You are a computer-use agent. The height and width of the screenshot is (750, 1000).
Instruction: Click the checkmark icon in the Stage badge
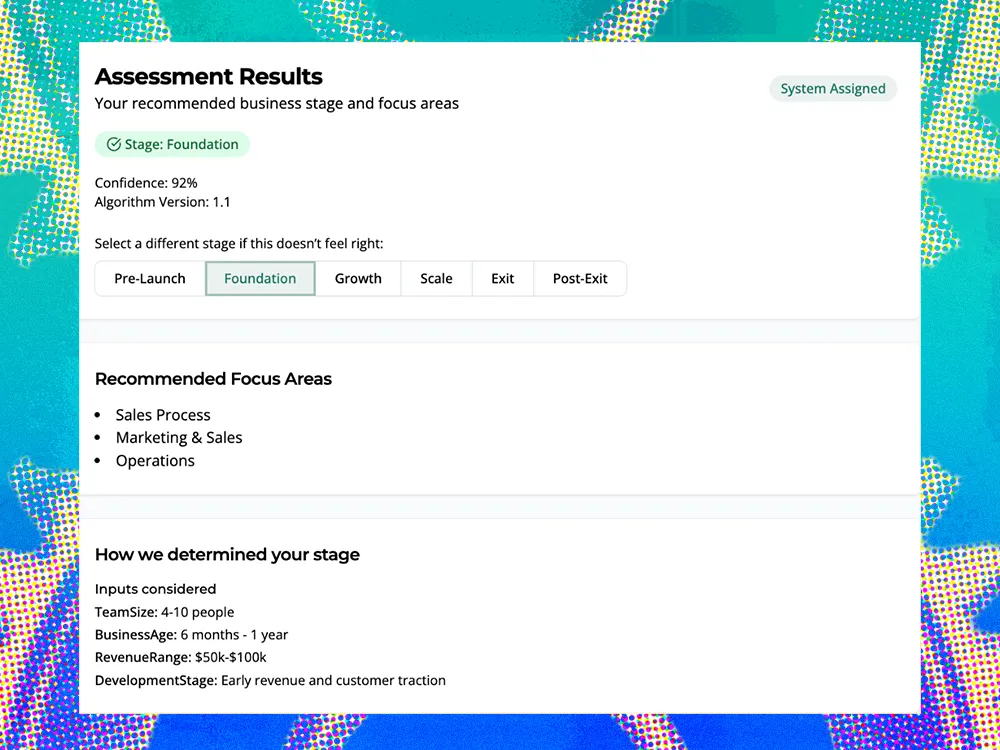112,144
